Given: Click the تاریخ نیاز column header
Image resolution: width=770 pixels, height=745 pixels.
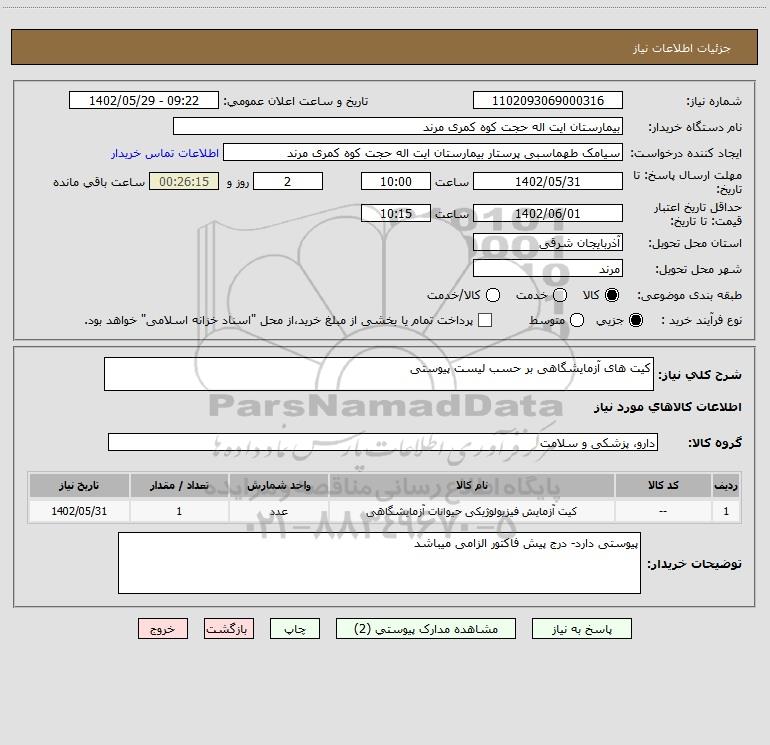Looking at the screenshot, I should [x=79, y=485].
